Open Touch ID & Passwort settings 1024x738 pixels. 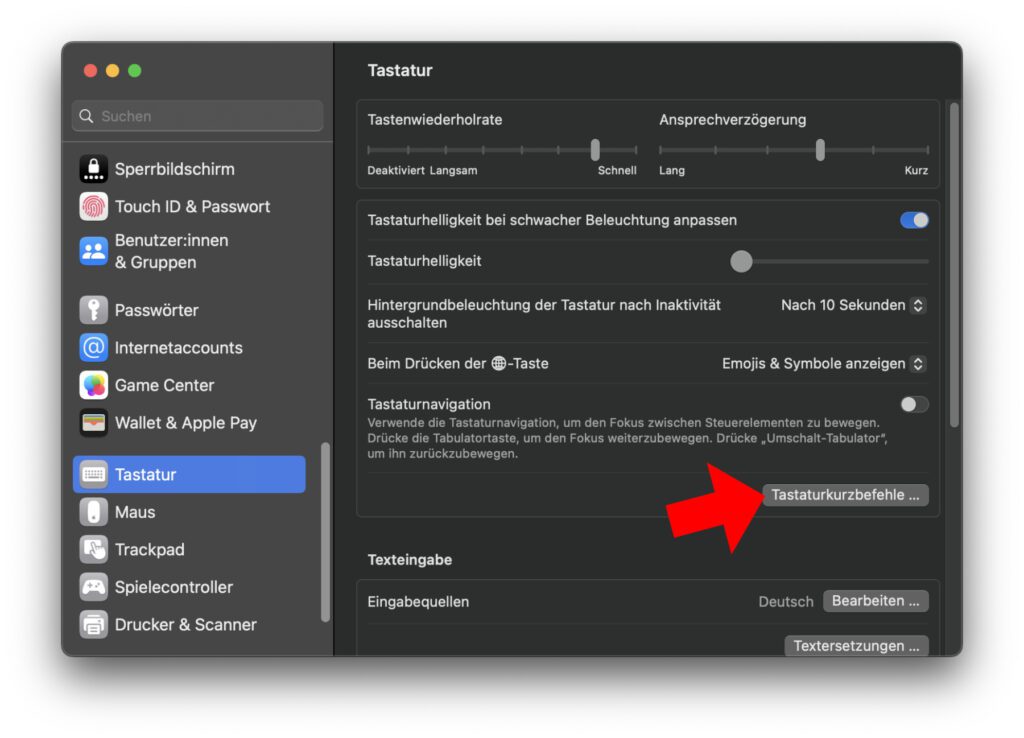[x=193, y=206]
